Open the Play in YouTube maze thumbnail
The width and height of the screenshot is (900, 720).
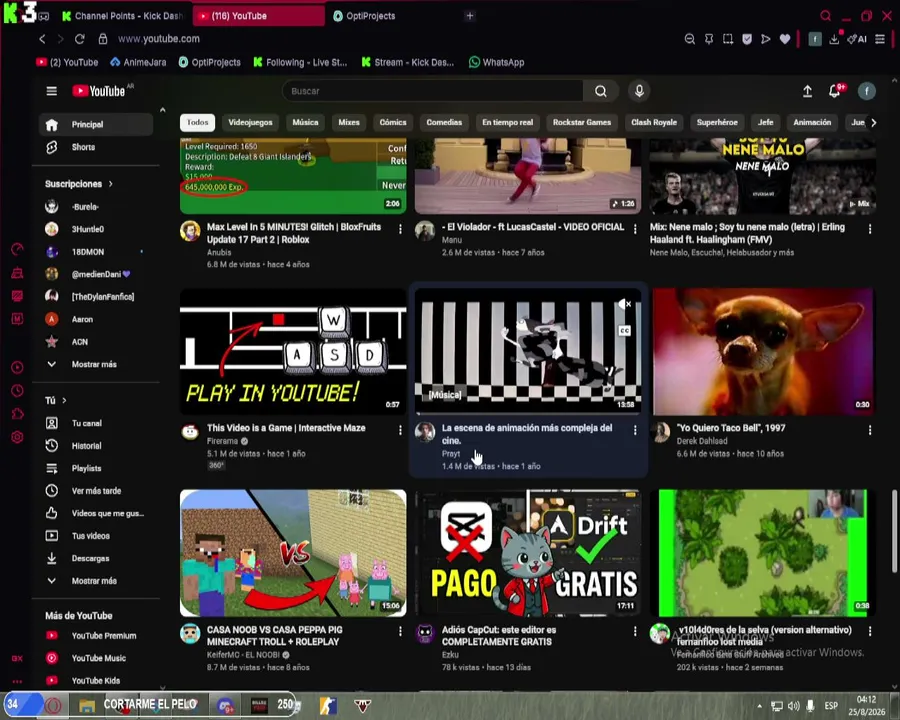(293, 351)
